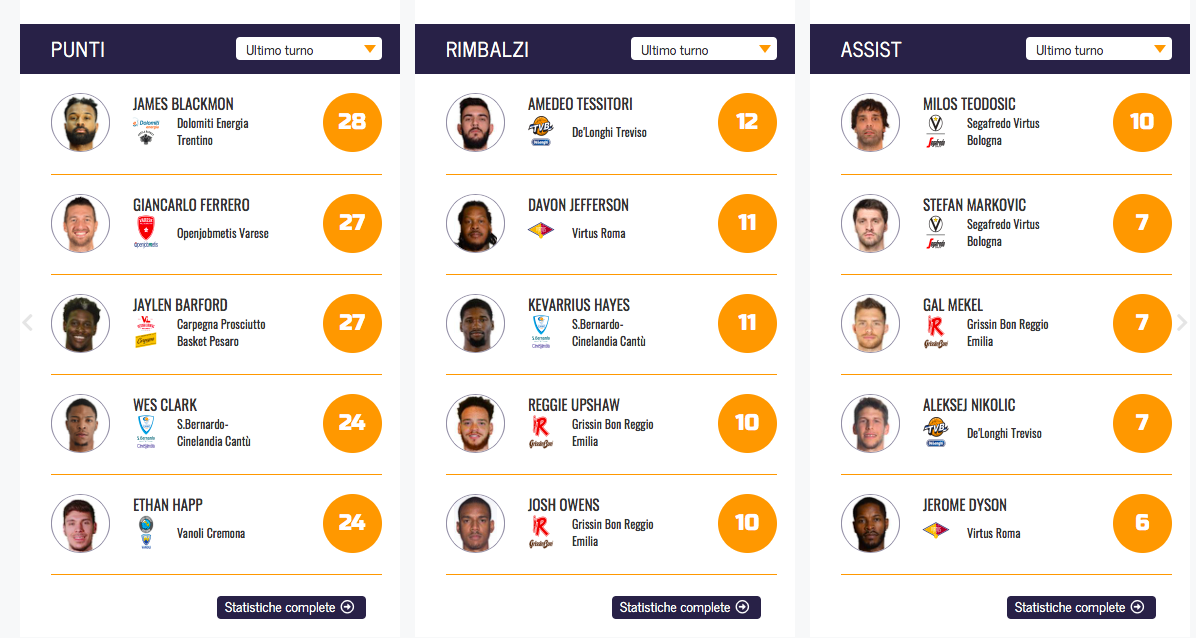Open the Punti 'Ultimo turno' dropdown
The height and width of the screenshot is (638, 1196).
tap(309, 49)
